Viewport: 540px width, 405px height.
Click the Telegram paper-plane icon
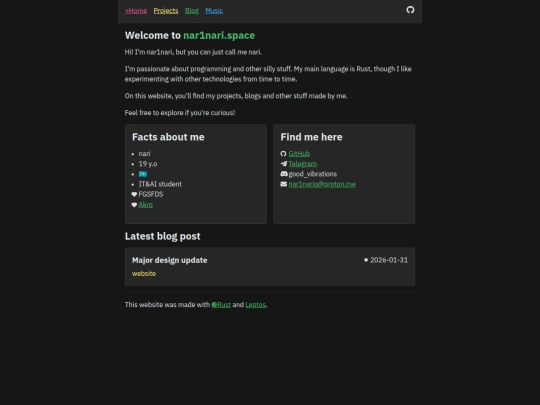pyautogui.click(x=283, y=164)
